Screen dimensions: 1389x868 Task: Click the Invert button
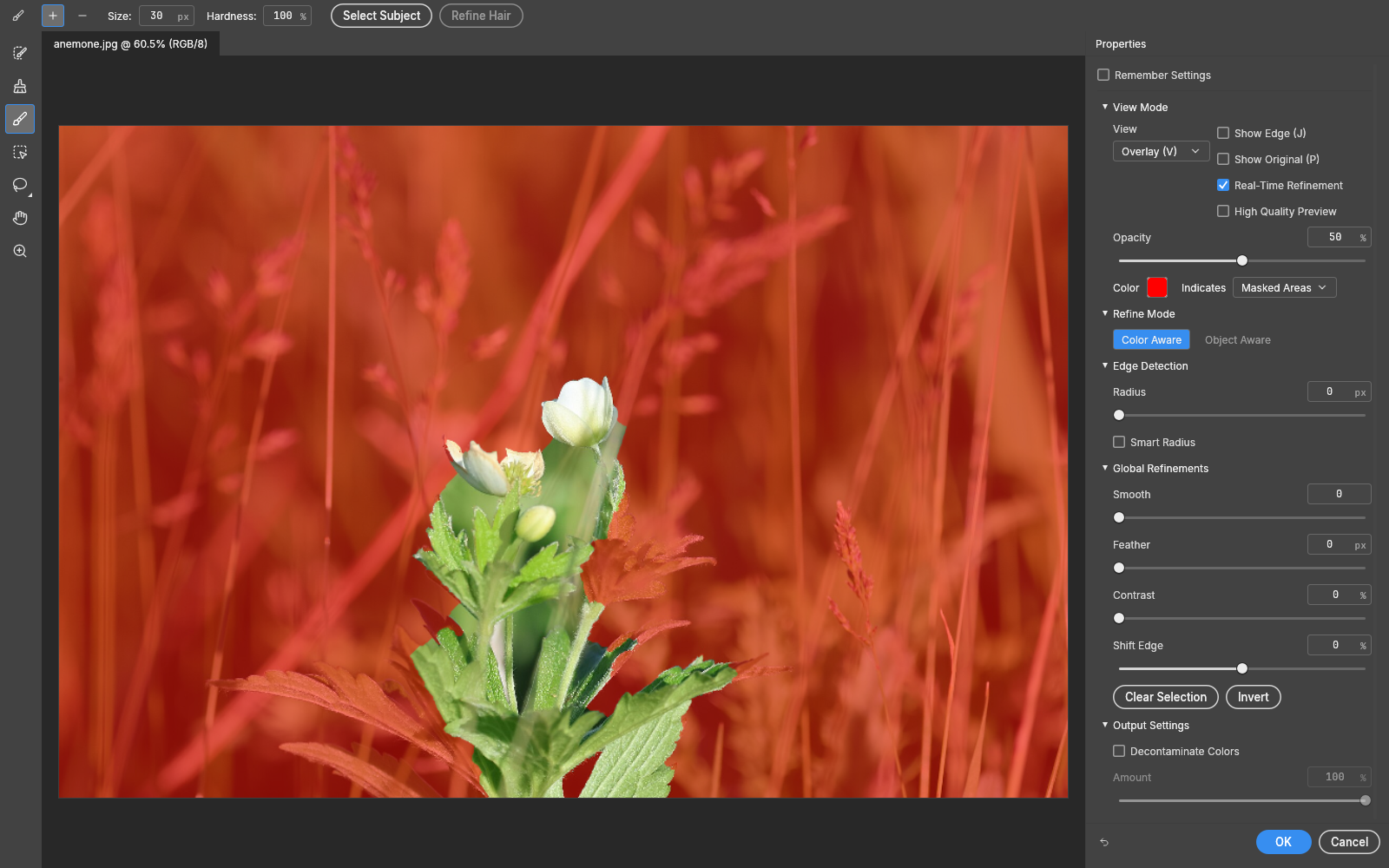1253,697
